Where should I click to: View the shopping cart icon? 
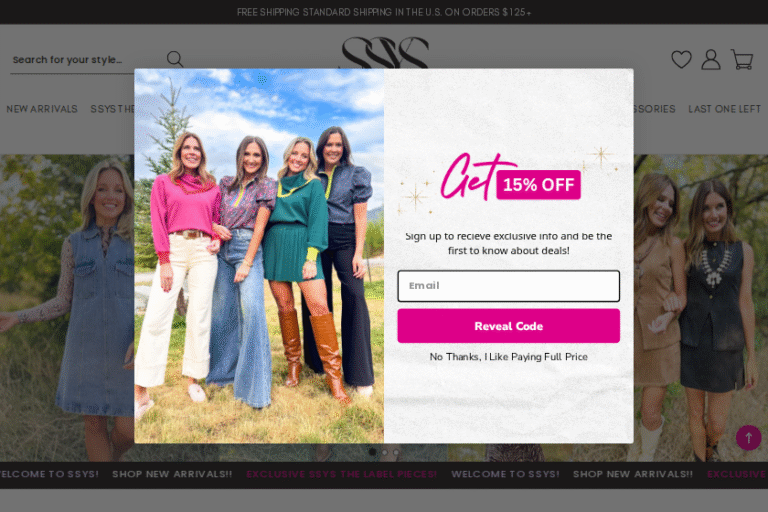pyautogui.click(x=742, y=59)
